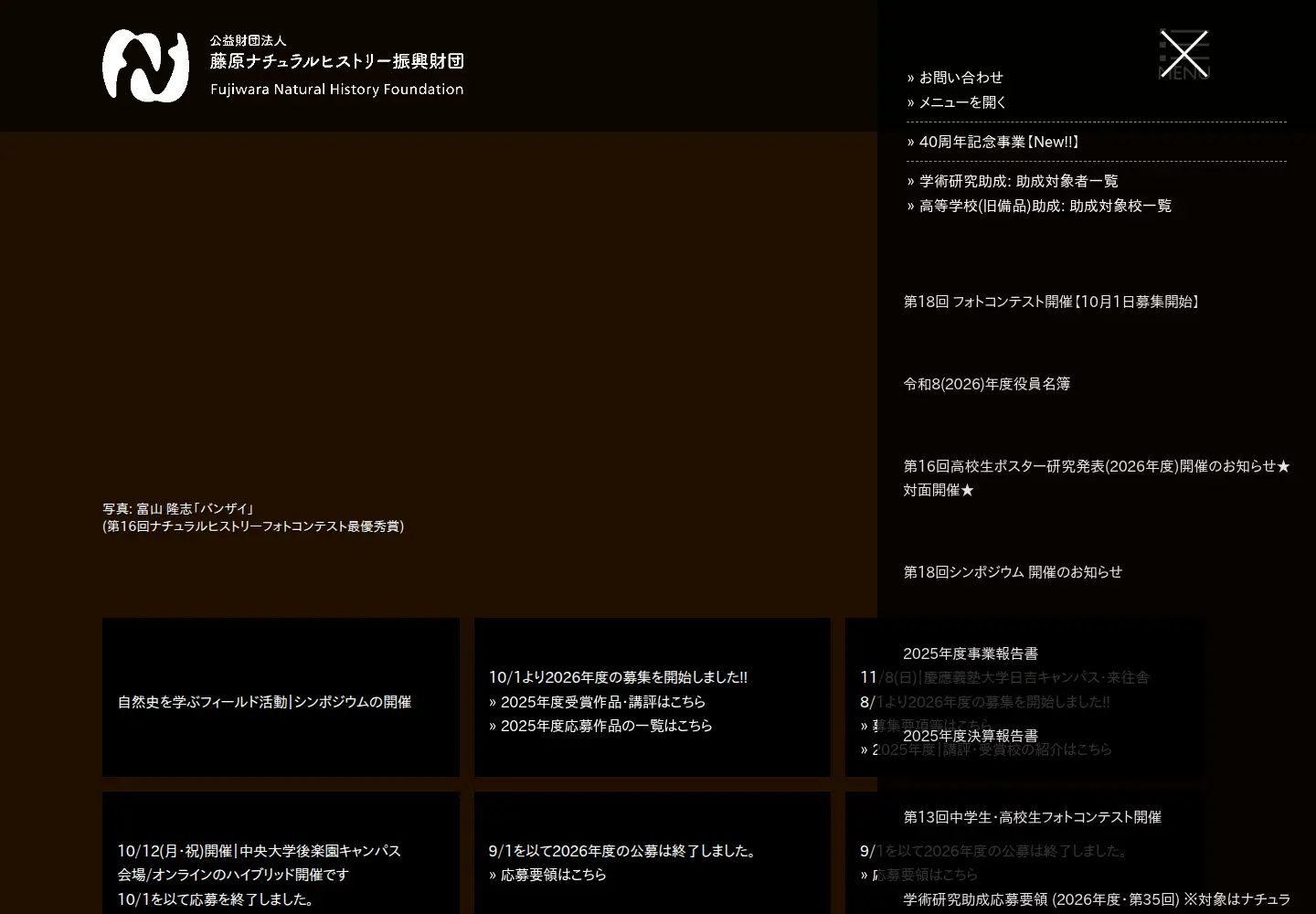Open 第18回シンポジウム 開催のお知らせ
1316x914 pixels.
[x=1013, y=572]
